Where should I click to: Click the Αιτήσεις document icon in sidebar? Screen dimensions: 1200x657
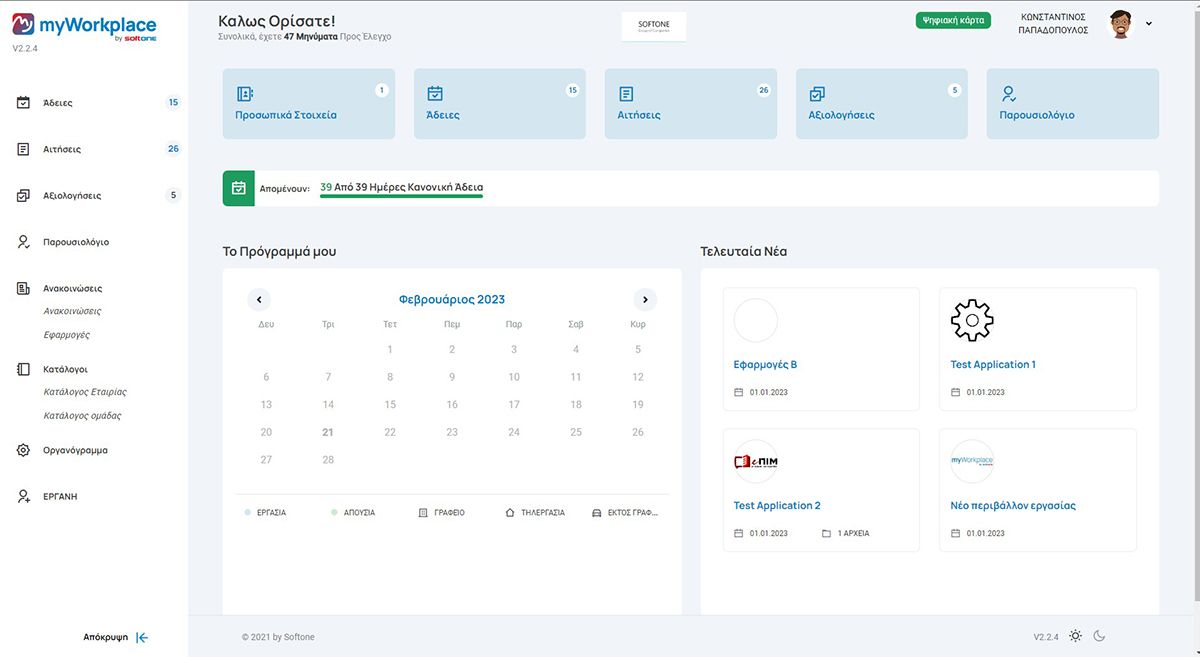(23, 149)
